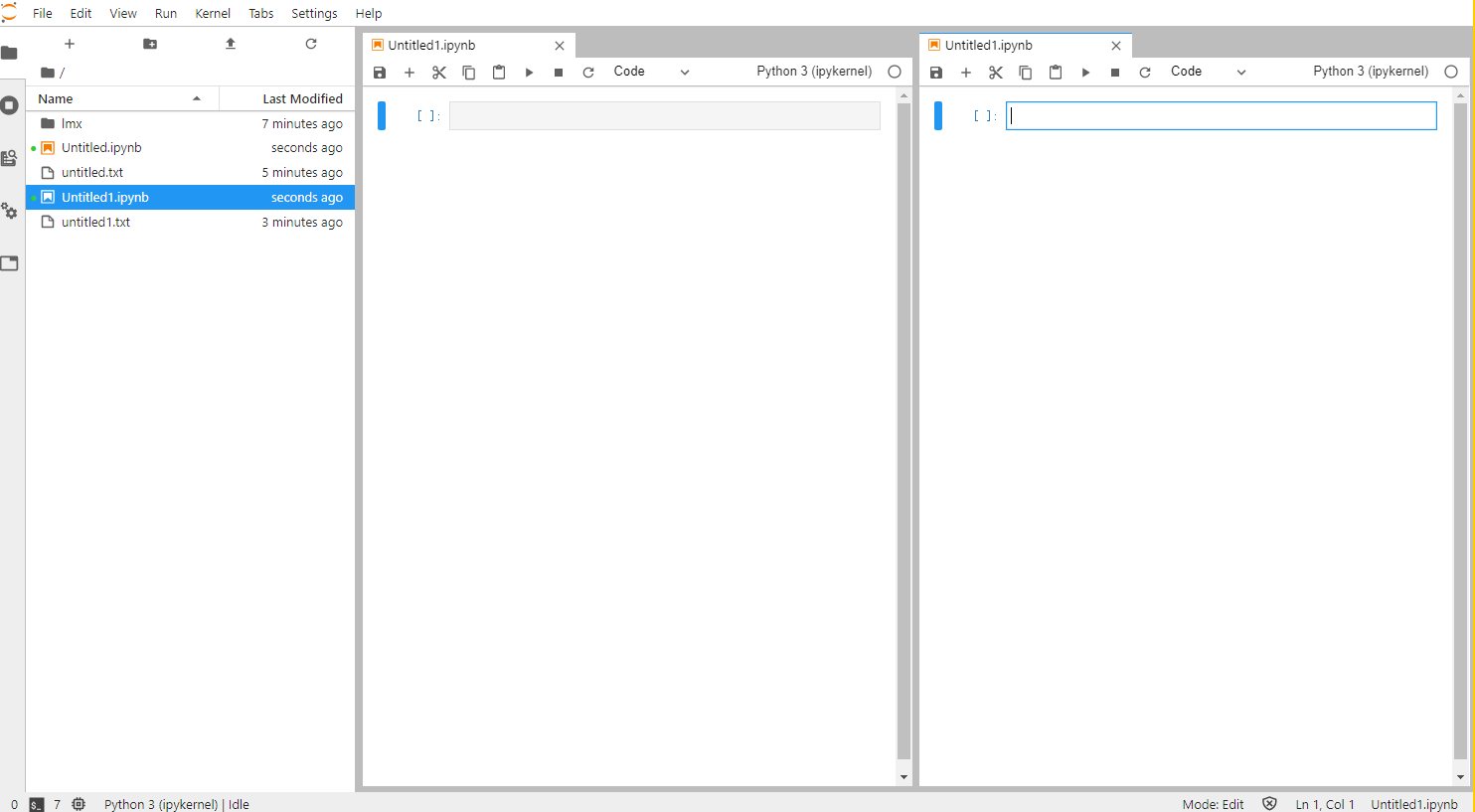The image size is (1475, 812).
Task: Run selected cell in left pane
Action: pos(529,73)
